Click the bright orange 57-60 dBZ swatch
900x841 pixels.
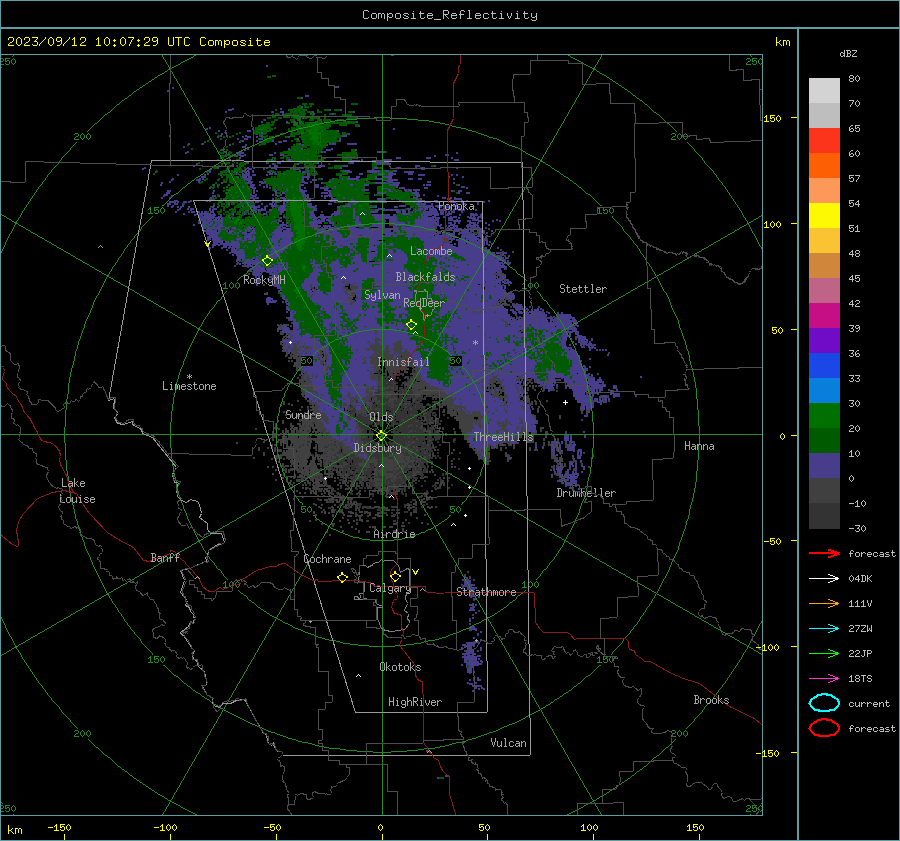(824, 166)
